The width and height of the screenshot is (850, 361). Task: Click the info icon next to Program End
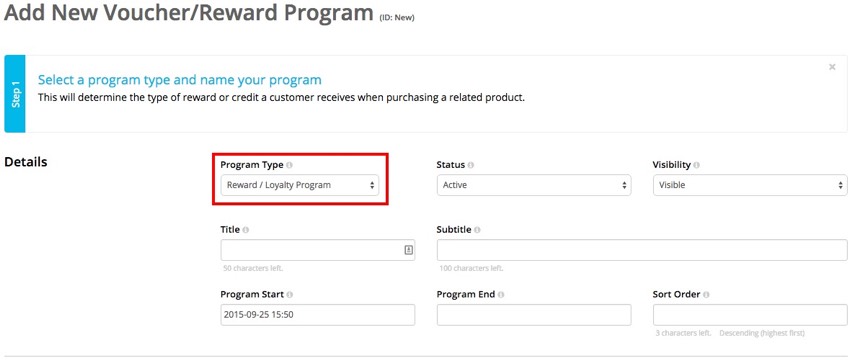tap(500, 295)
